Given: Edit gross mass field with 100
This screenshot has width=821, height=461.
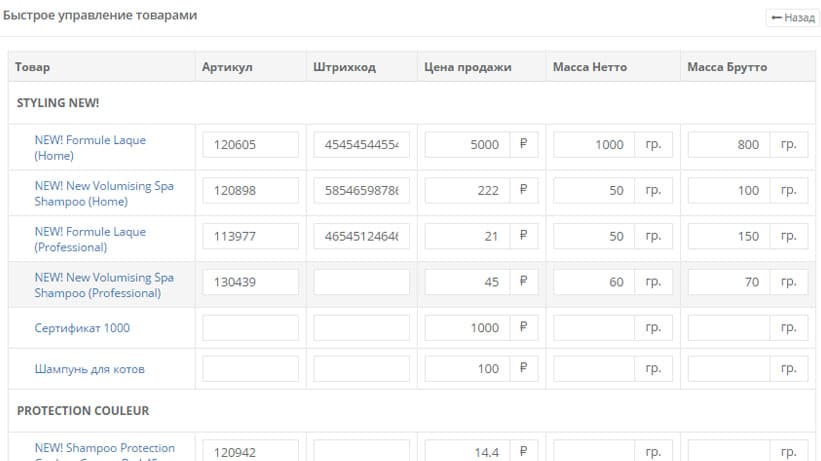Looking at the screenshot, I should [729, 190].
